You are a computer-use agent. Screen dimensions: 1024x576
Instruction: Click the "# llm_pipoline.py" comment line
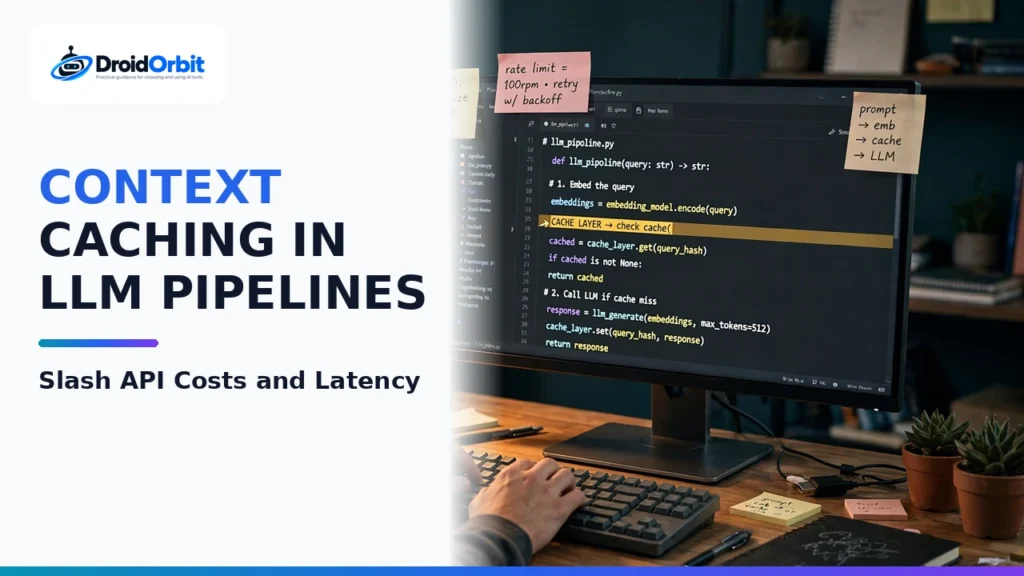coord(578,142)
